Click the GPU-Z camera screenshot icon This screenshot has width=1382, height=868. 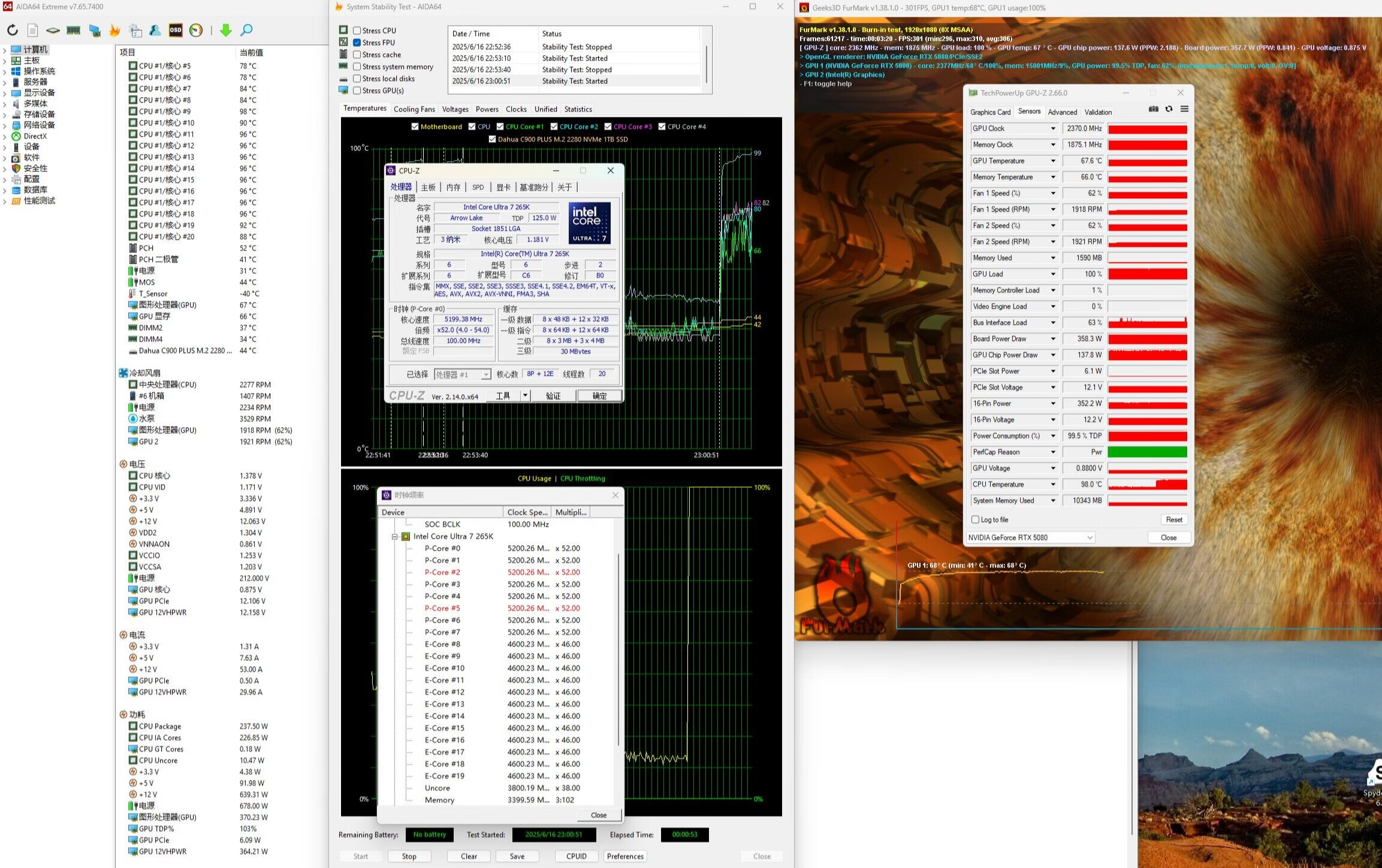[1153, 109]
